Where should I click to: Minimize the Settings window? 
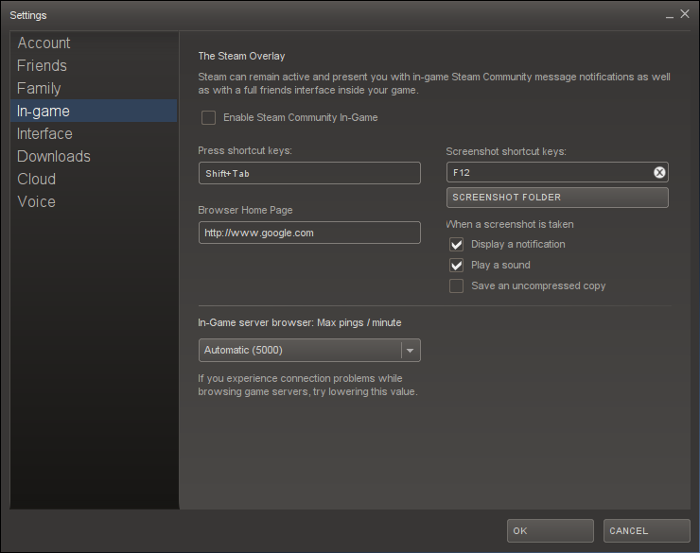670,17
